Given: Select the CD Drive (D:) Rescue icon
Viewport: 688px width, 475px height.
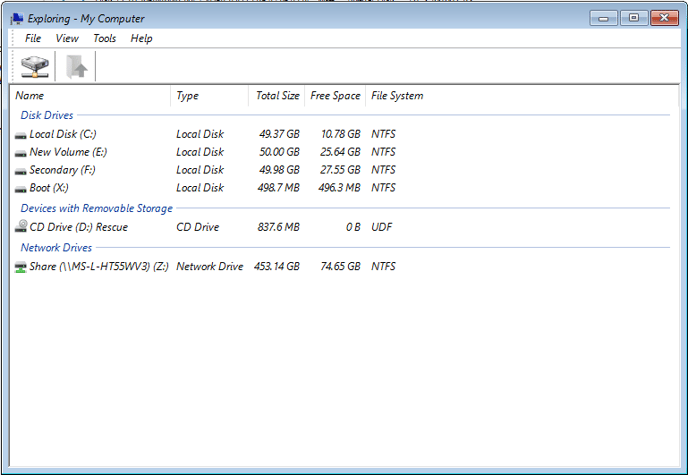Looking at the screenshot, I should click(x=21, y=227).
